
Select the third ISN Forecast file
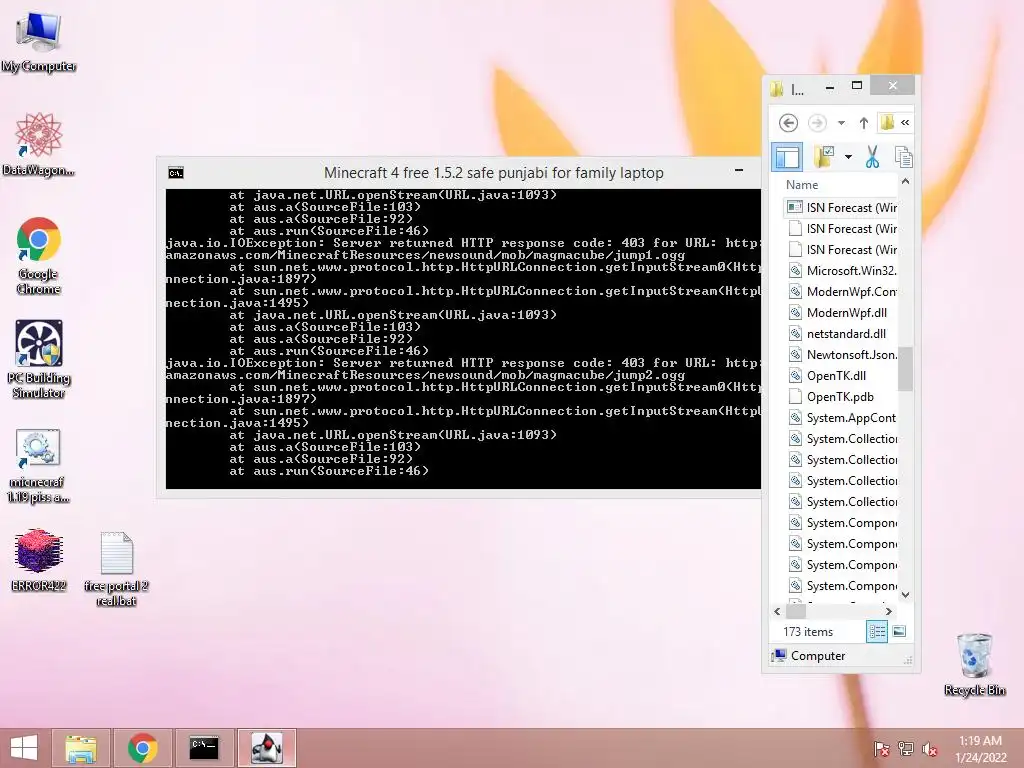click(x=840, y=249)
